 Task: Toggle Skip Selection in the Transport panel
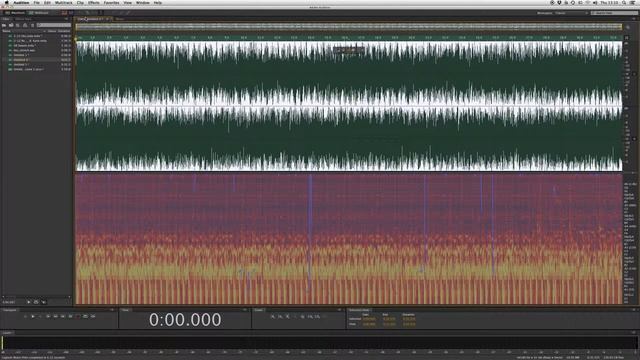[x=93, y=316]
